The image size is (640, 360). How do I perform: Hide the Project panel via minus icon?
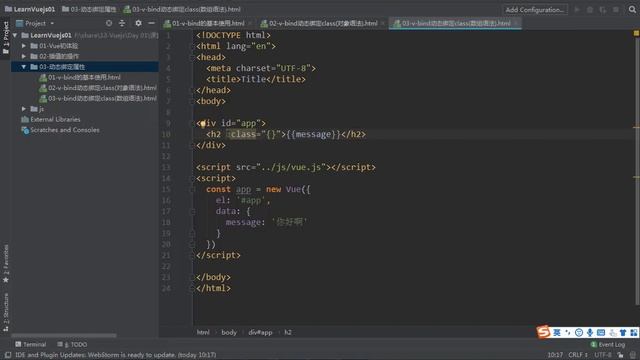pyautogui.click(x=151, y=23)
